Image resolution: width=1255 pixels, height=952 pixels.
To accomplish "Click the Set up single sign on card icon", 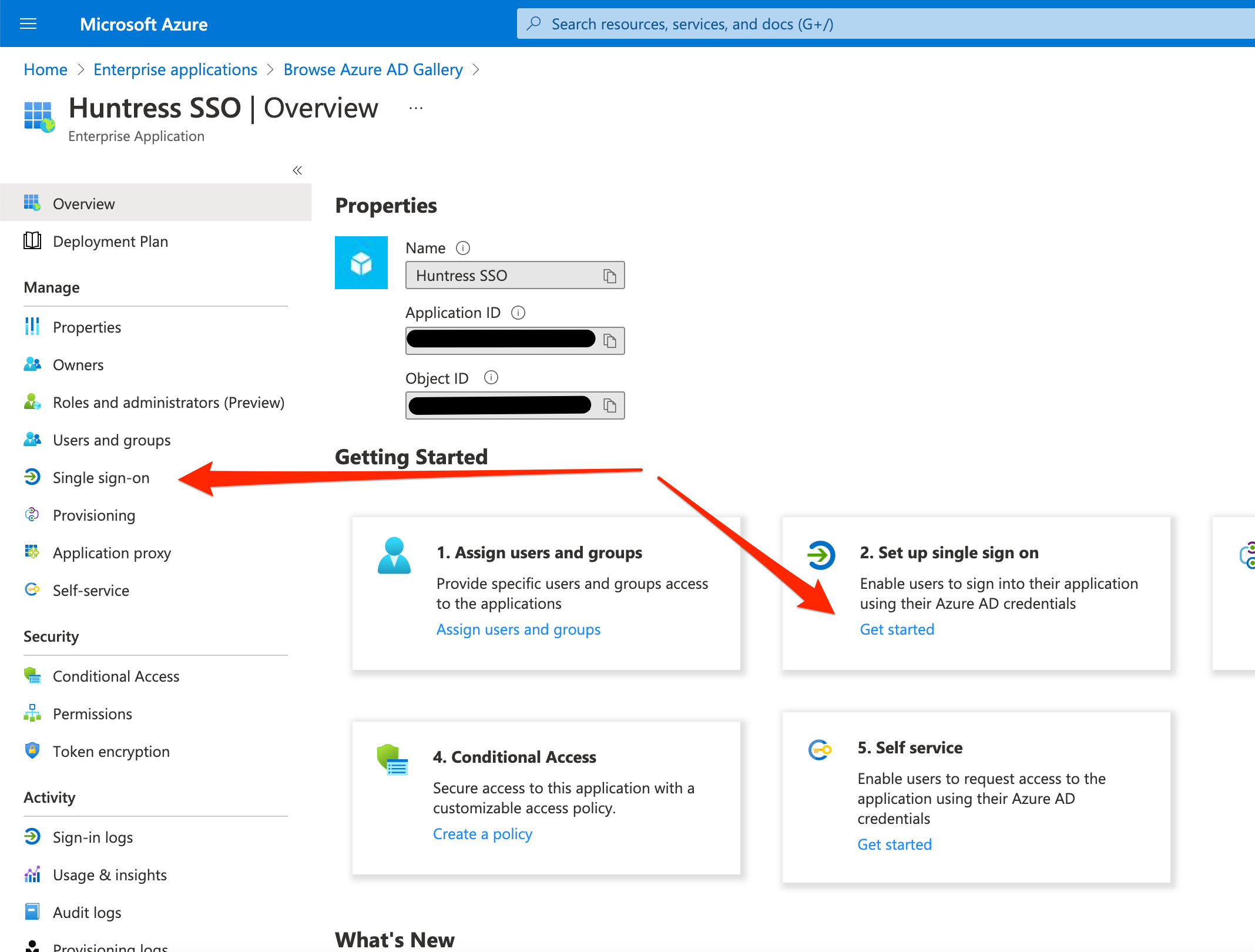I will tap(821, 555).
